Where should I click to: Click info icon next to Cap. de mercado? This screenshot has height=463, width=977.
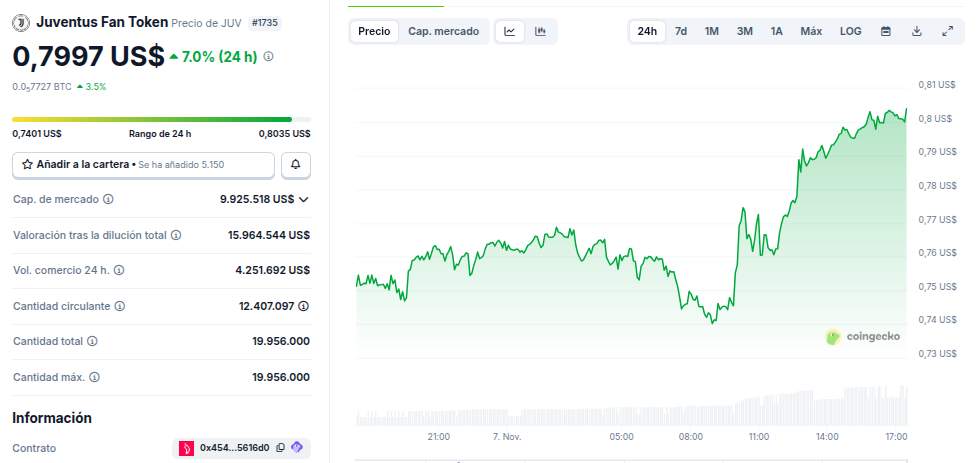click(x=108, y=200)
